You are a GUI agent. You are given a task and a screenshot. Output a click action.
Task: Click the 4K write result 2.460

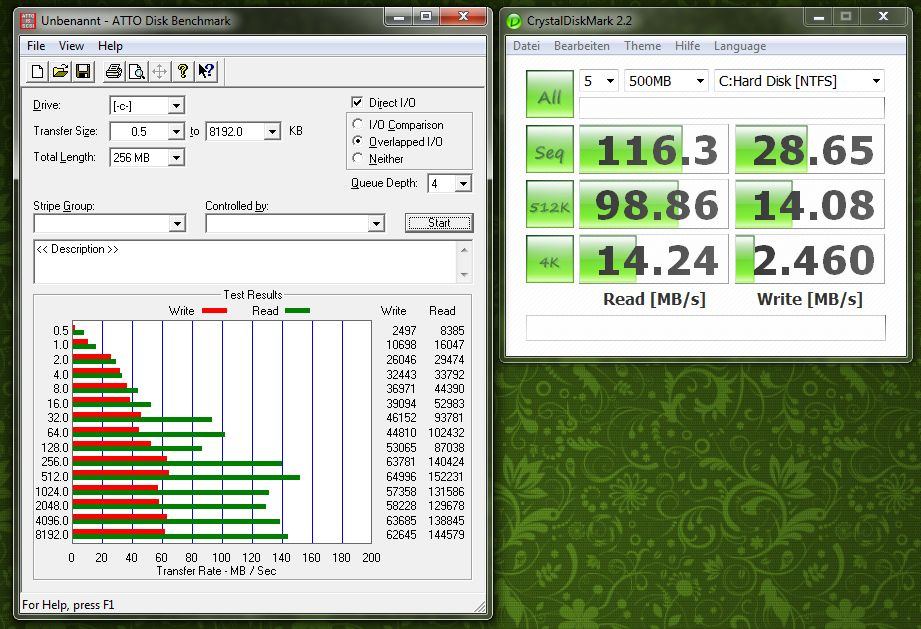(810, 259)
